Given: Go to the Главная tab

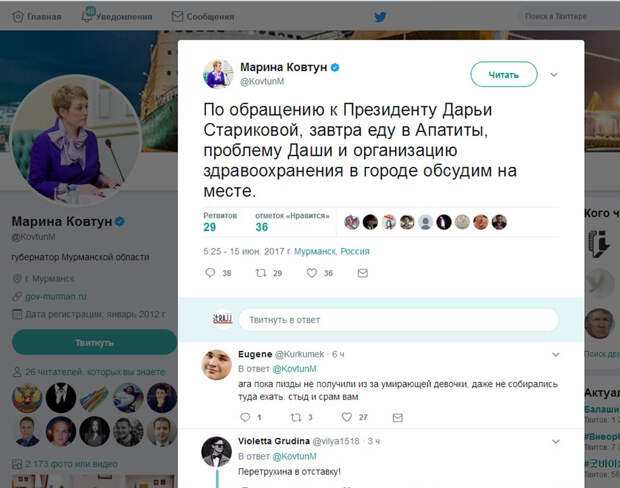Looking at the screenshot, I should pos(37,17).
